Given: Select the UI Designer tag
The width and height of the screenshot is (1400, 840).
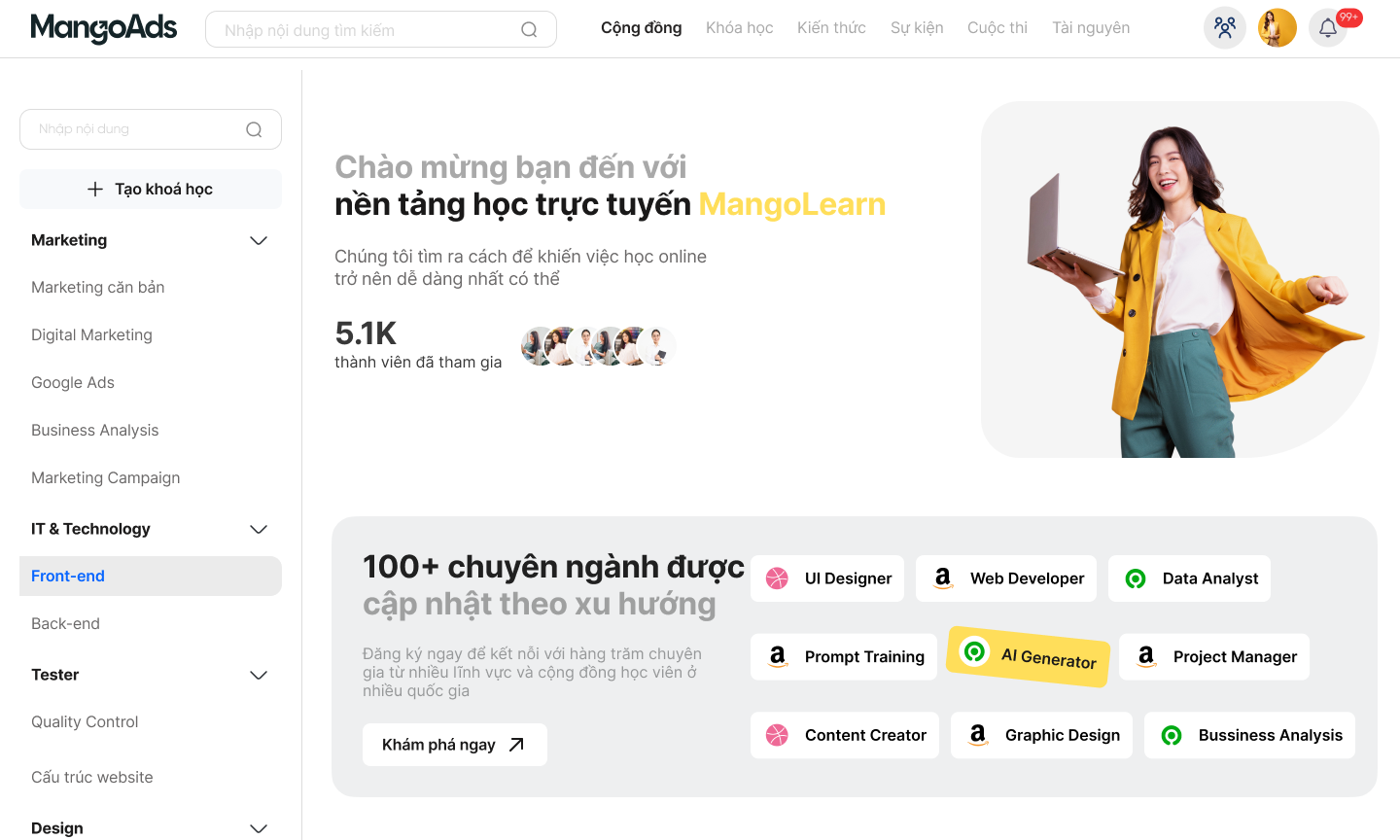Looking at the screenshot, I should pos(827,578).
